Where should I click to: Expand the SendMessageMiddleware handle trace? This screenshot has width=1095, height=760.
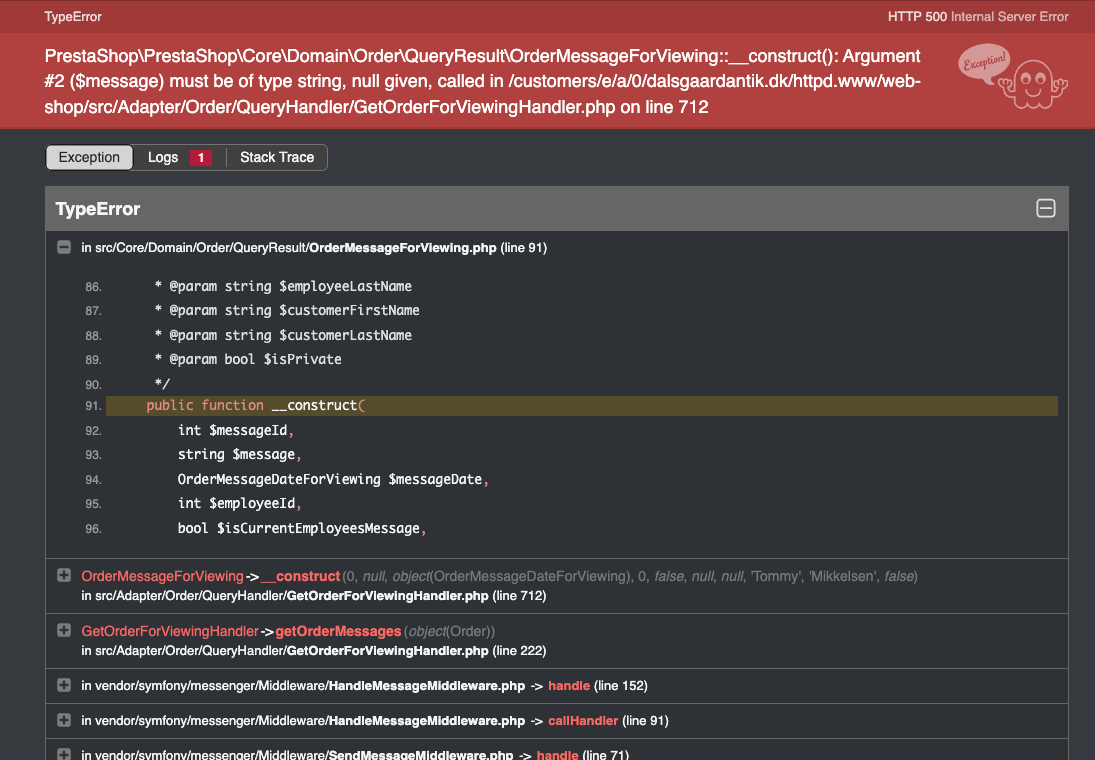coord(64,754)
